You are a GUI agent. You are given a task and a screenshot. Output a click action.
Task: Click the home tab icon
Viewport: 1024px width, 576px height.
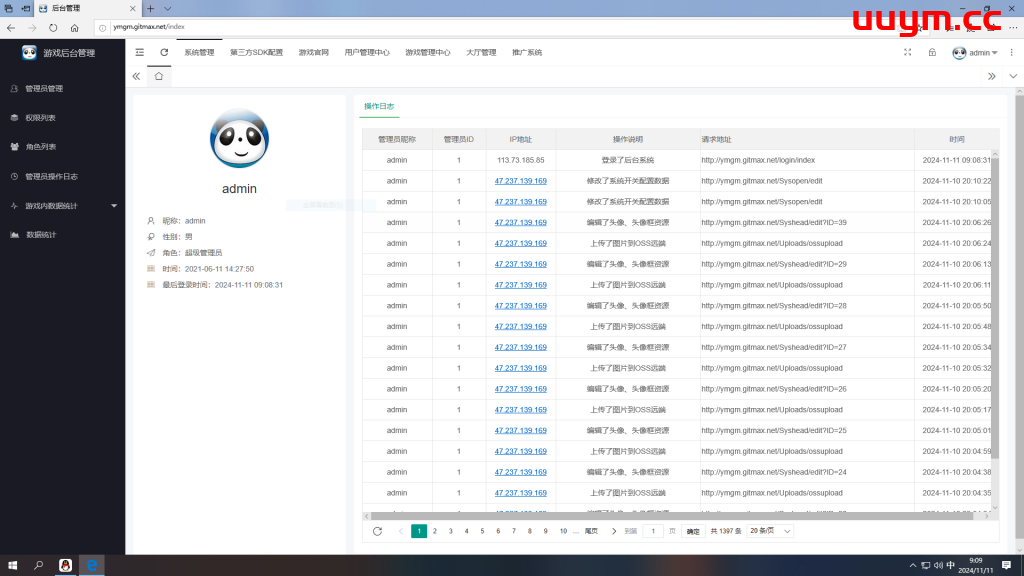158,76
